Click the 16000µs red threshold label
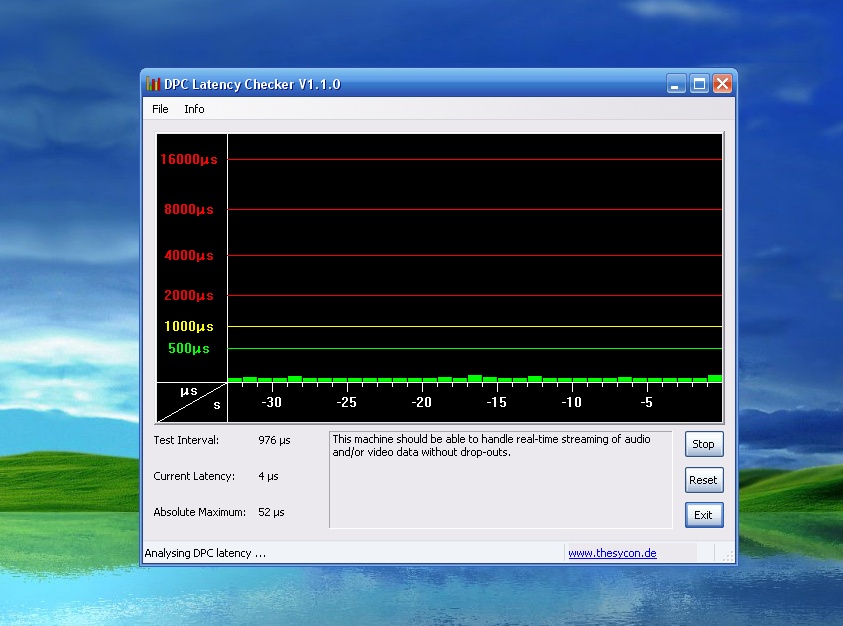The height and width of the screenshot is (626, 843). tap(189, 159)
